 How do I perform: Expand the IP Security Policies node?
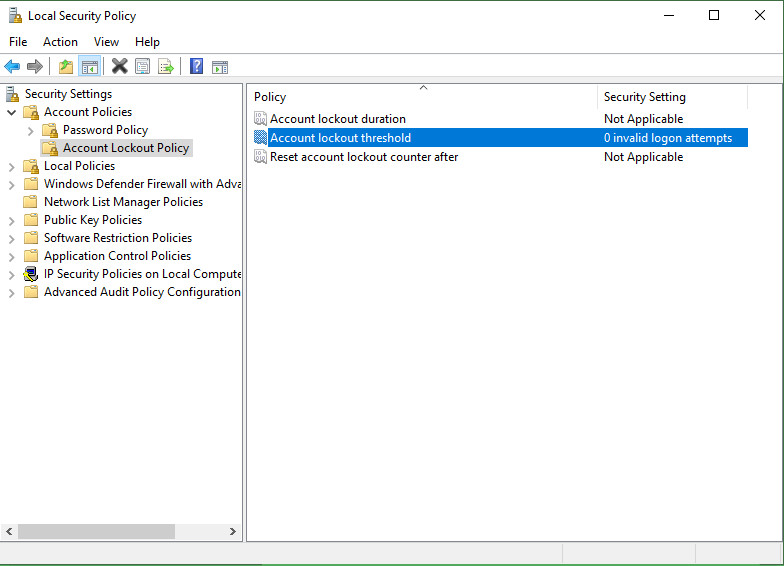[x=12, y=275]
